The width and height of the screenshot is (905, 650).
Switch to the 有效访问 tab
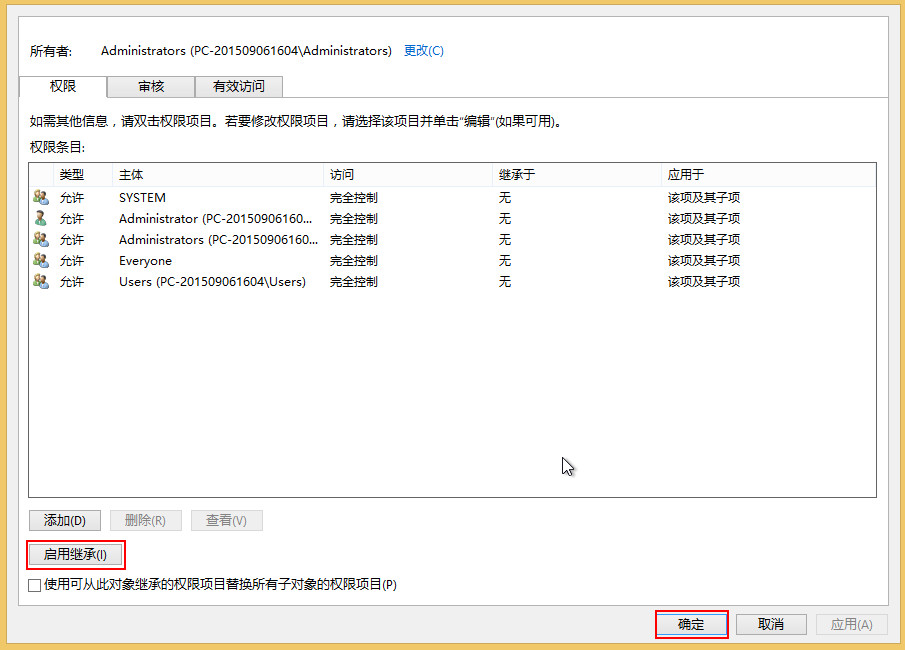(x=238, y=86)
